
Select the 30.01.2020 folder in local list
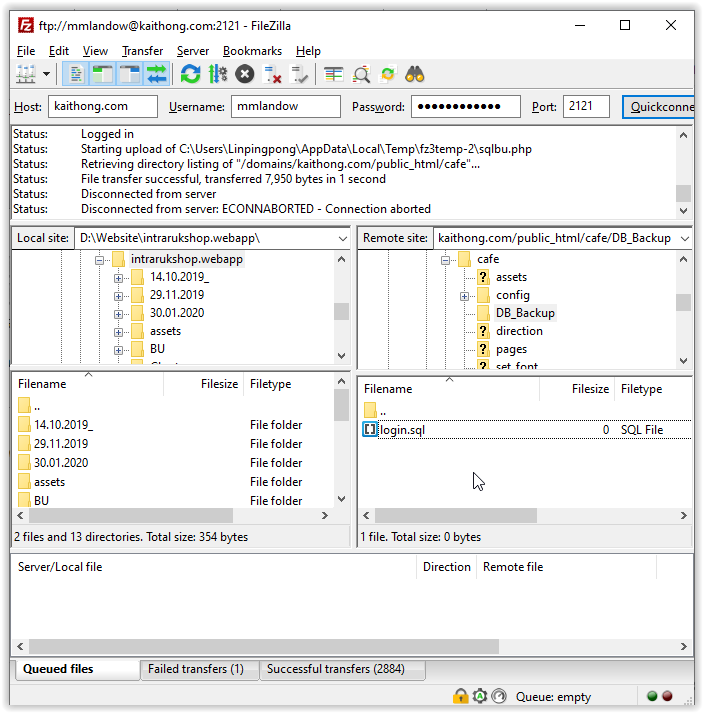tap(61, 463)
